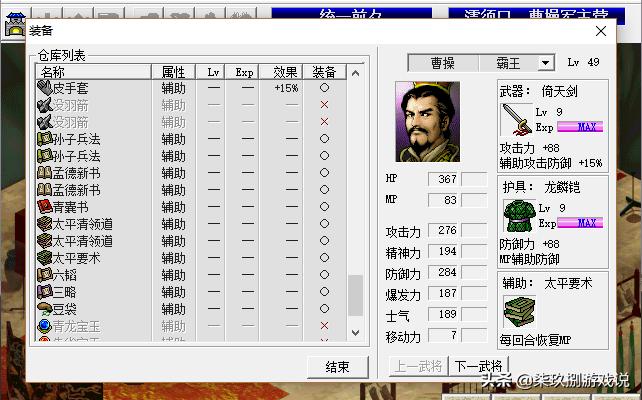Select the 太平要术 list item icon
The height and width of the screenshot is (400, 642).
click(44, 258)
